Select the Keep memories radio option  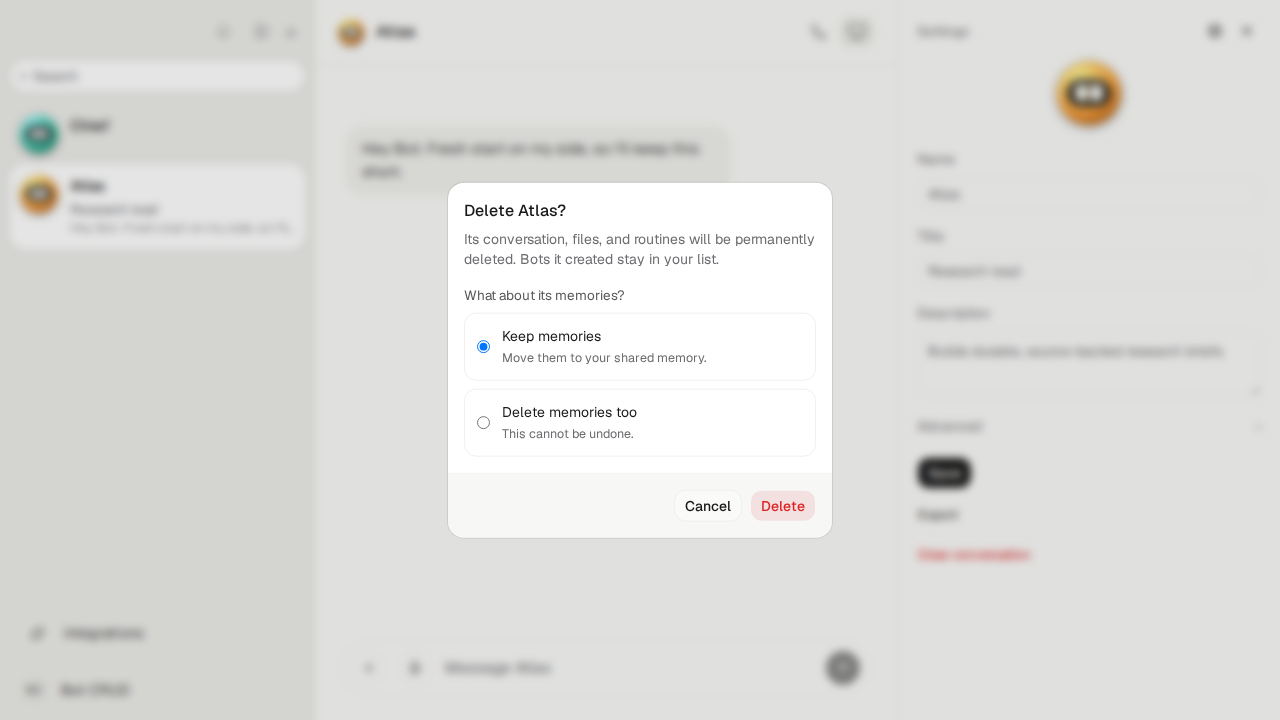point(640,347)
